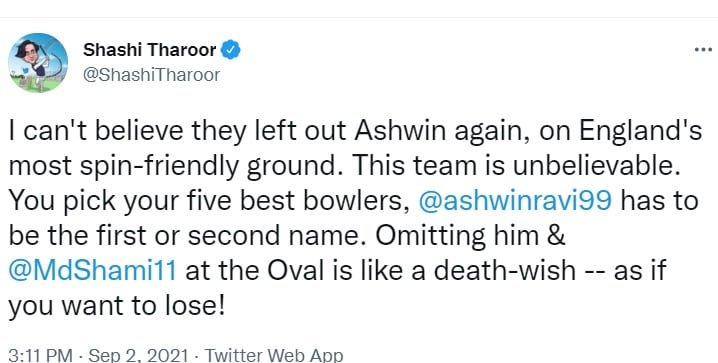
Task: Click the Shashi Tharoor display name
Action: pyautogui.click(x=150, y=50)
